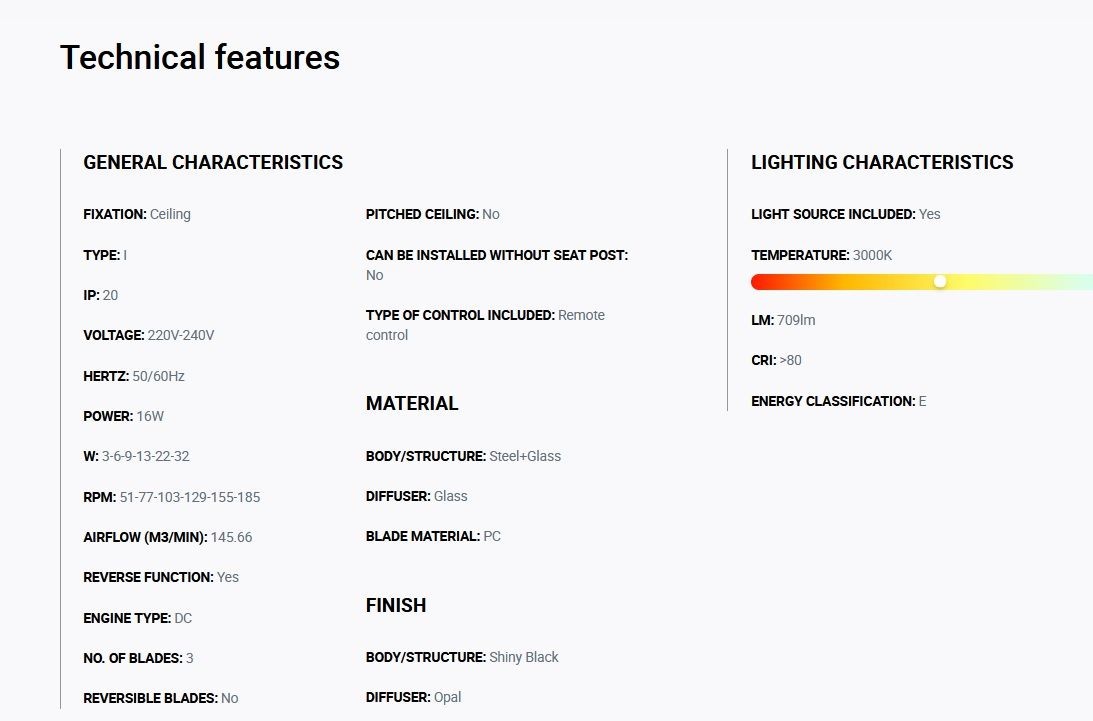Select the Lighting Characteristics section title
1093x721 pixels.
tap(882, 162)
